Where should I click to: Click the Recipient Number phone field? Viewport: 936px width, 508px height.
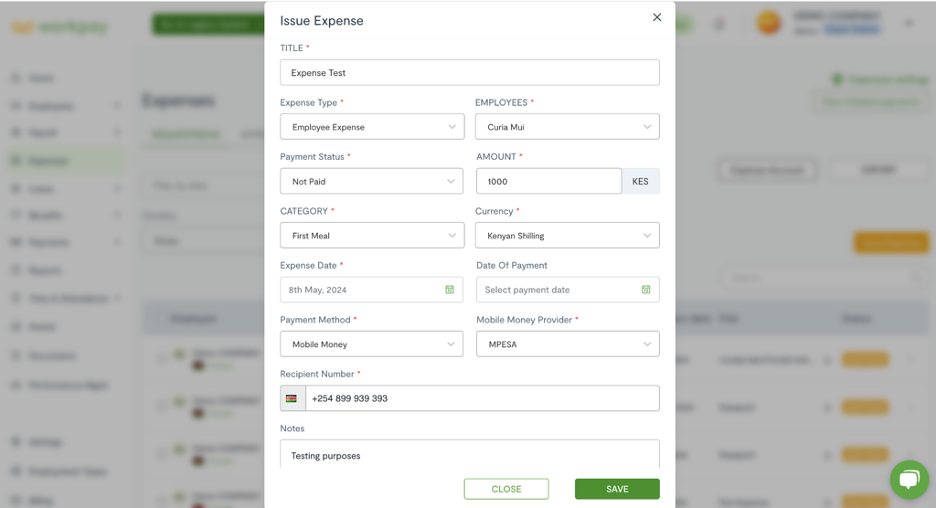pyautogui.click(x=482, y=398)
